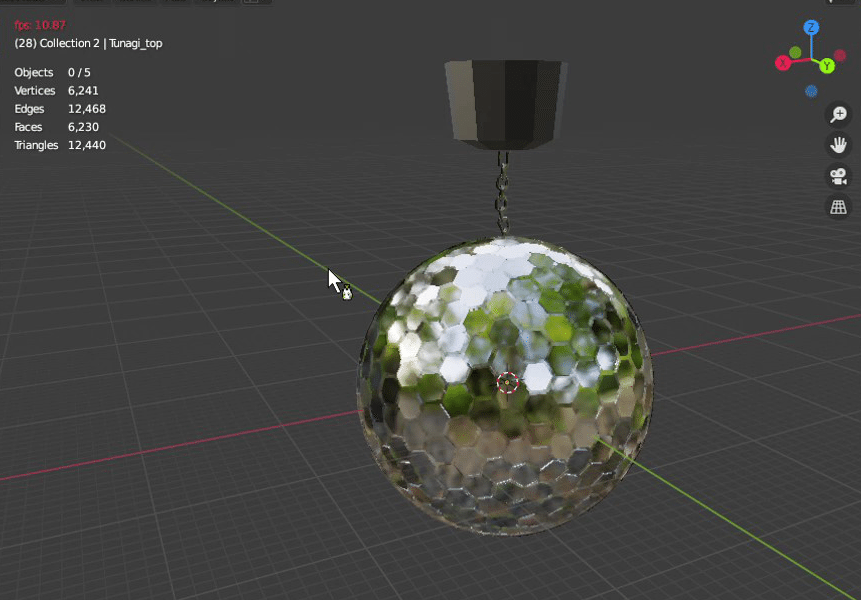Click the "Vertices 6,241" statistic
Image resolution: width=861 pixels, height=600 pixels.
(x=57, y=91)
